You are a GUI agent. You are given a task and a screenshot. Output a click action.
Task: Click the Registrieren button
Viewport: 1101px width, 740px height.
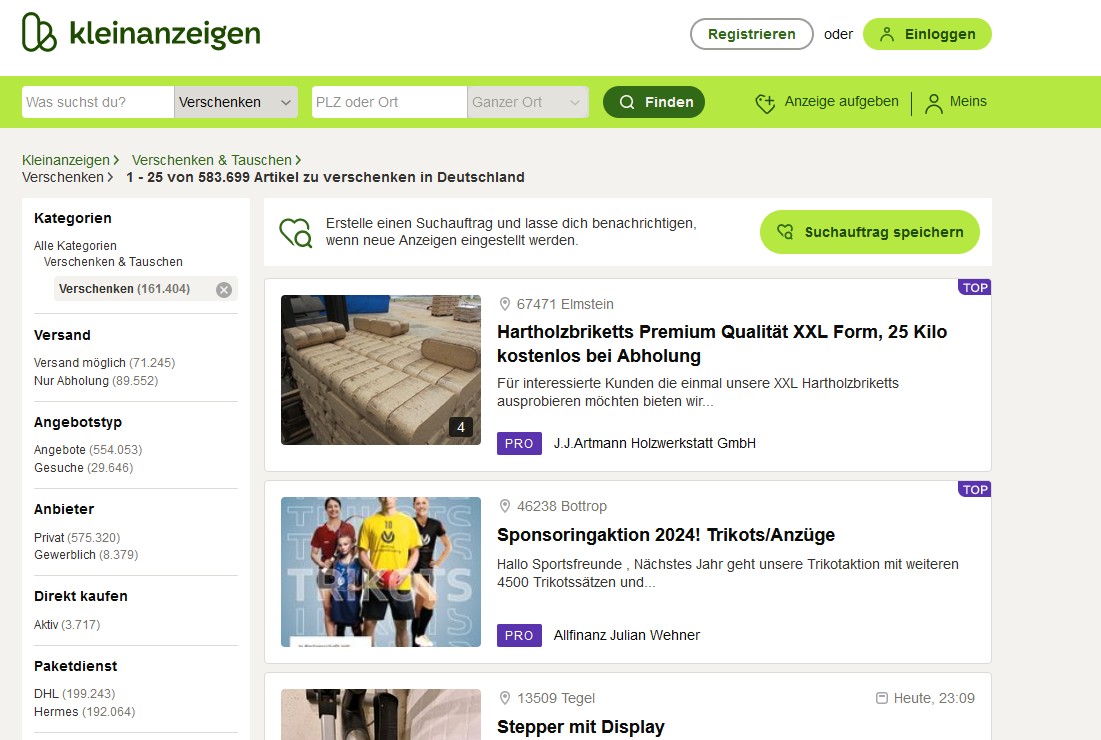pos(751,34)
